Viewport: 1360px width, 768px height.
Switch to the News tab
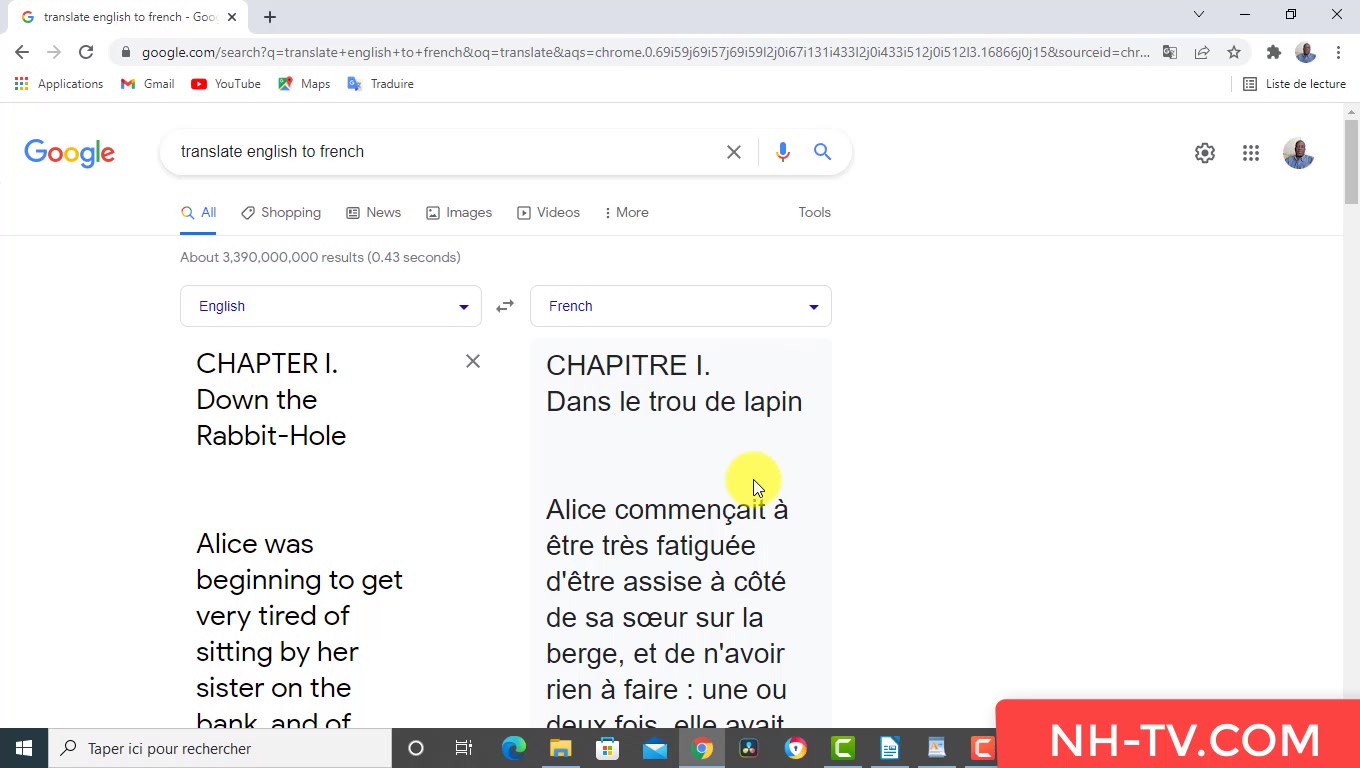tap(374, 213)
